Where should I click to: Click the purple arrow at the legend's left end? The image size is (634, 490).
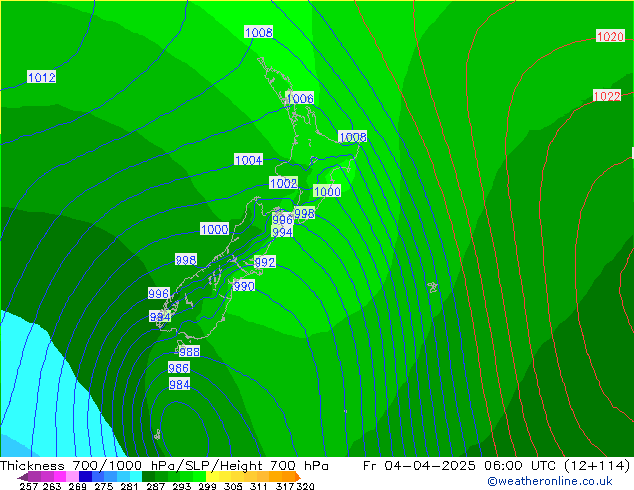pos(23,477)
